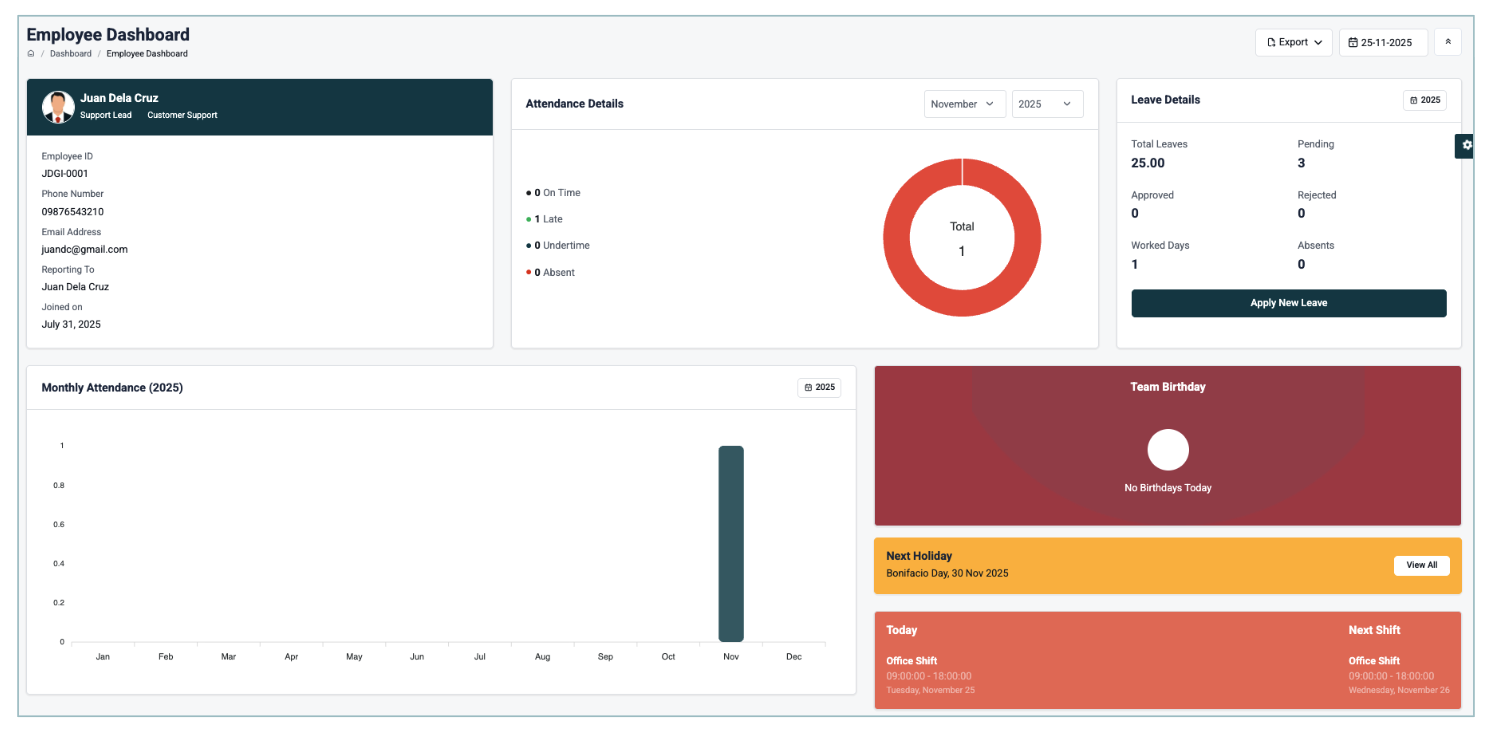Click the Dashboard breadcrumb link

click(x=71, y=54)
